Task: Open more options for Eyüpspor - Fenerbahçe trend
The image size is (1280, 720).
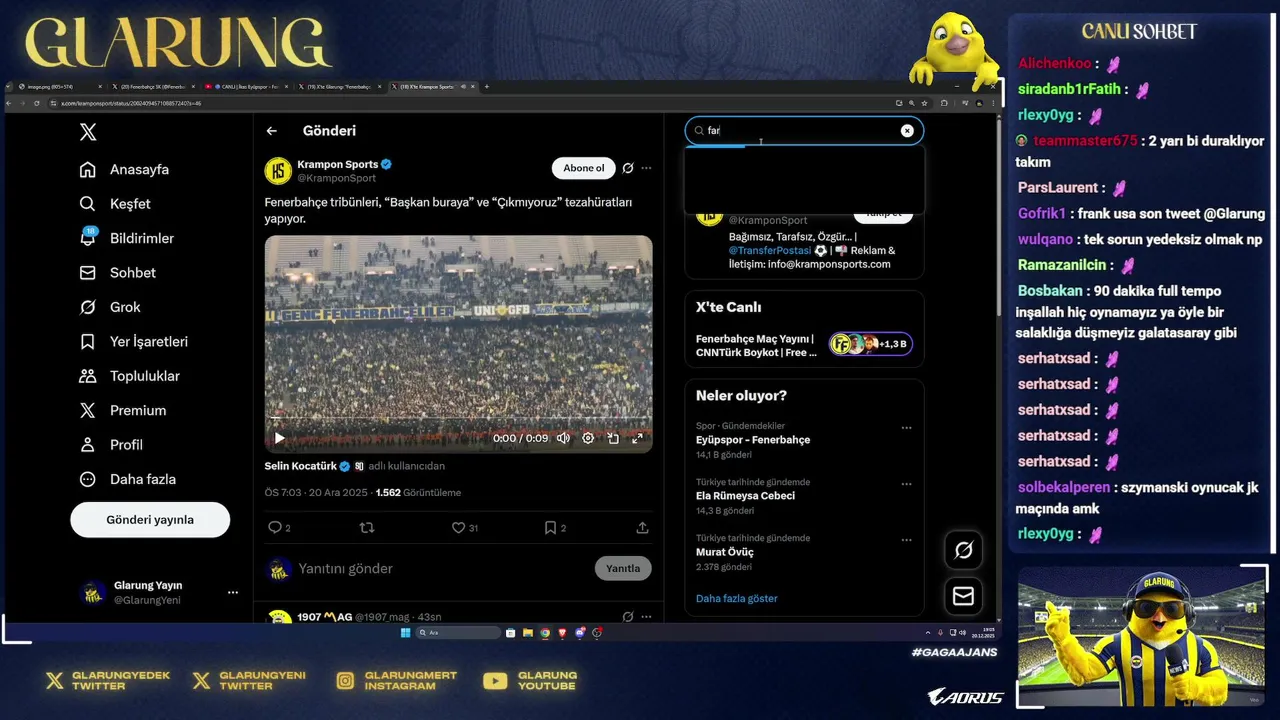Action: [906, 428]
